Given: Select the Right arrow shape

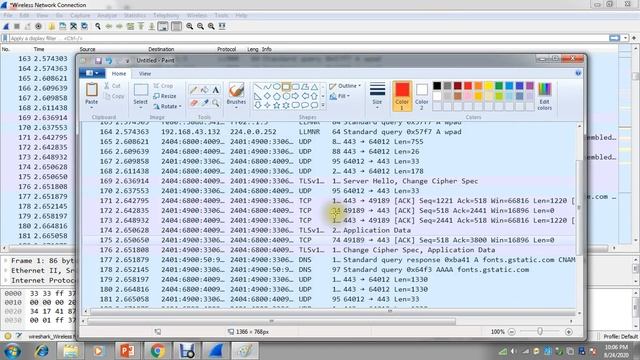Looking at the screenshot, I should coord(296,96).
